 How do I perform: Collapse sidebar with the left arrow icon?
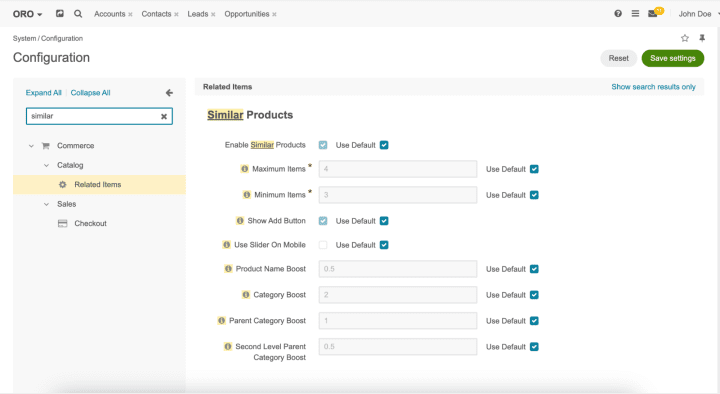169,93
